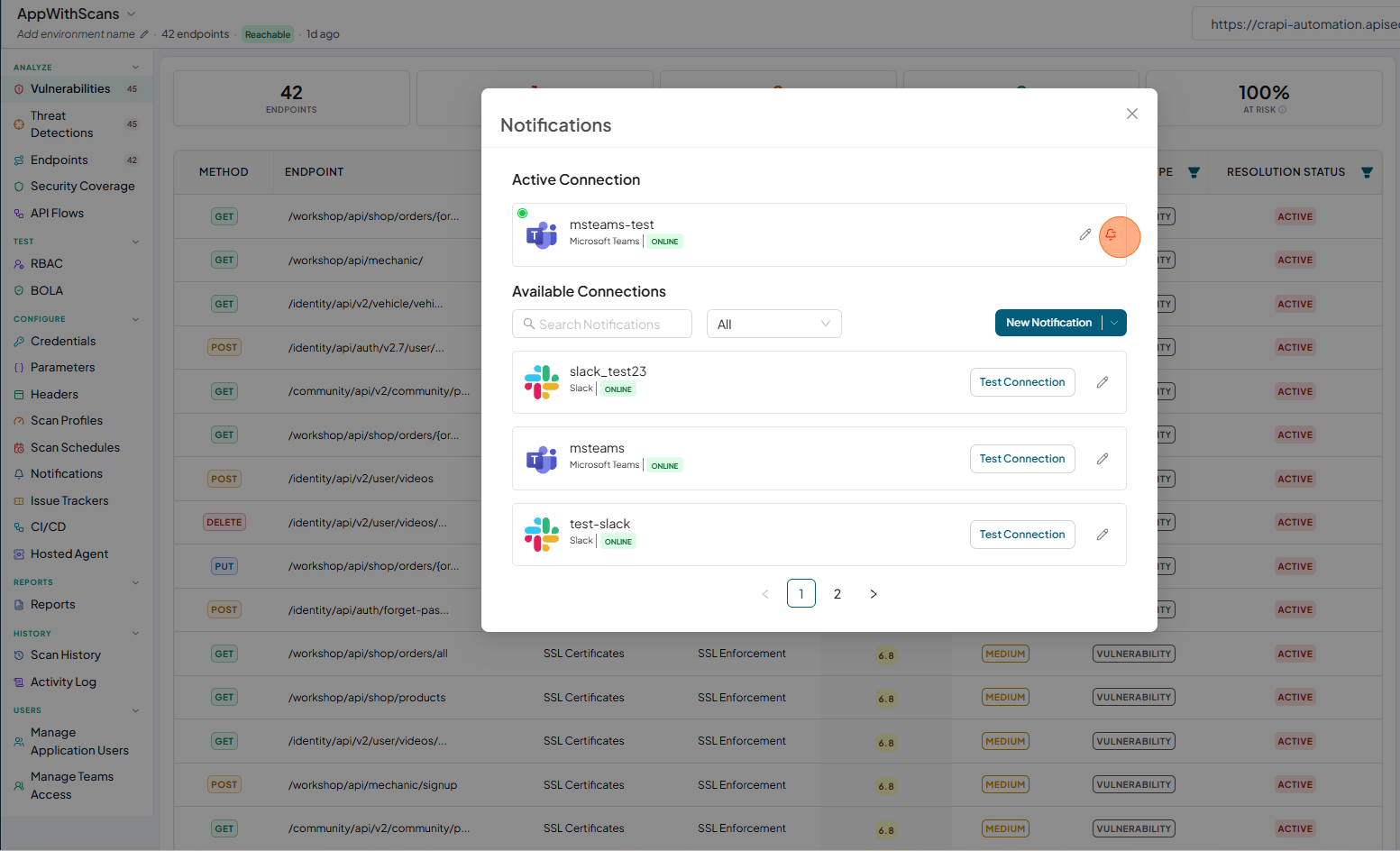This screenshot has height=851, width=1400.
Task: Test connection for test-slack
Action: (x=1022, y=535)
